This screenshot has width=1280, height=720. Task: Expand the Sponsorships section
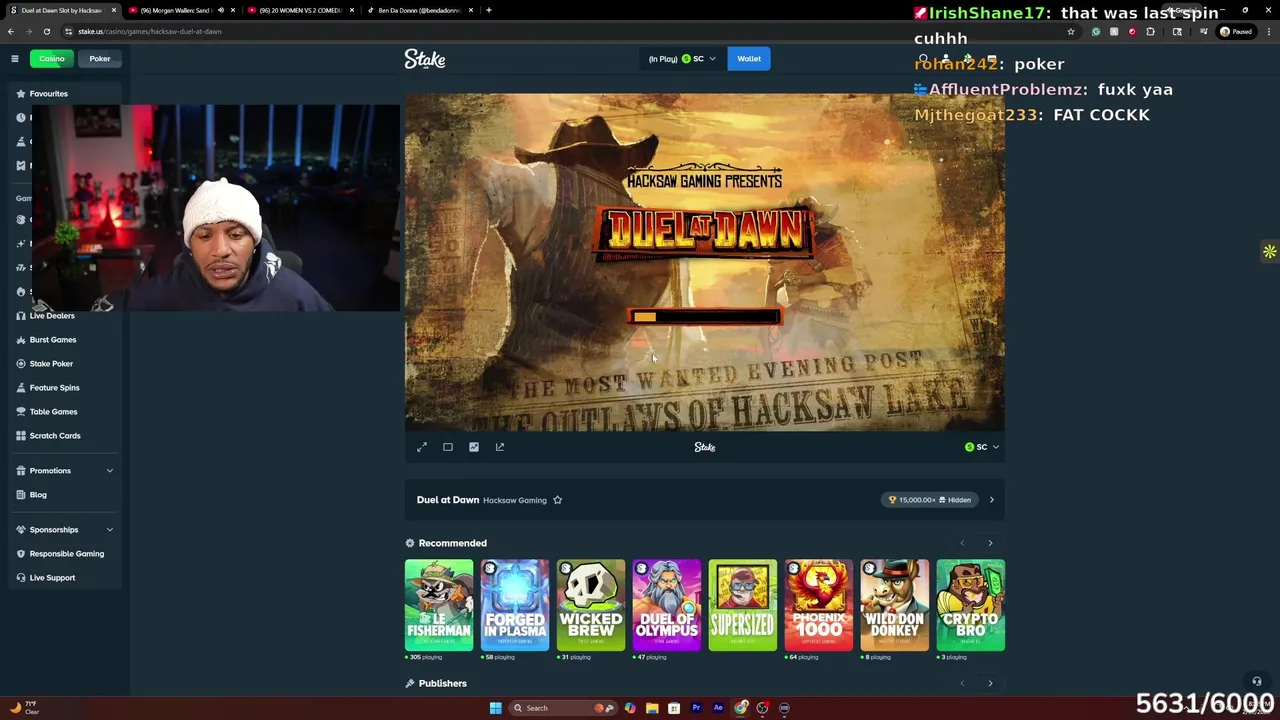65,530
